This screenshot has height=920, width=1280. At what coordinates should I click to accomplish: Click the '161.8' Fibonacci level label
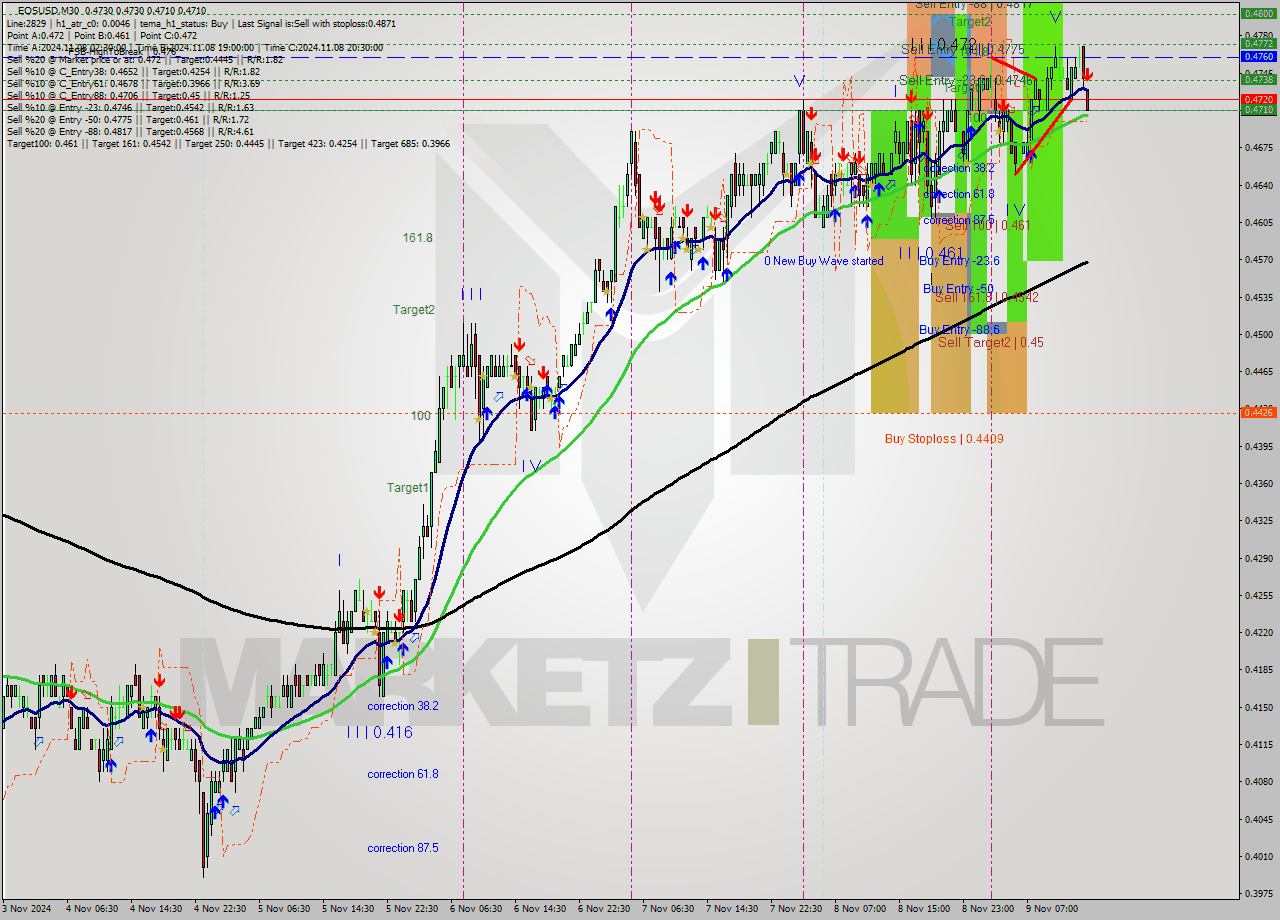click(x=418, y=238)
